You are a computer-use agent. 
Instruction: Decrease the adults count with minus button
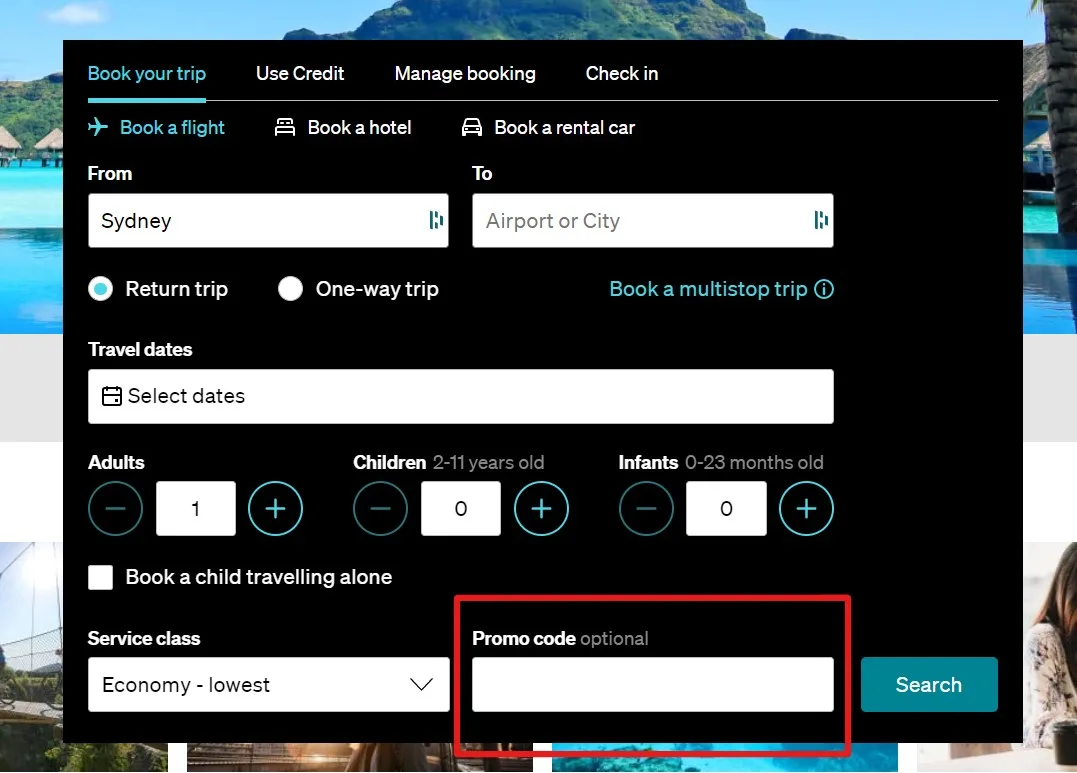tap(116, 509)
